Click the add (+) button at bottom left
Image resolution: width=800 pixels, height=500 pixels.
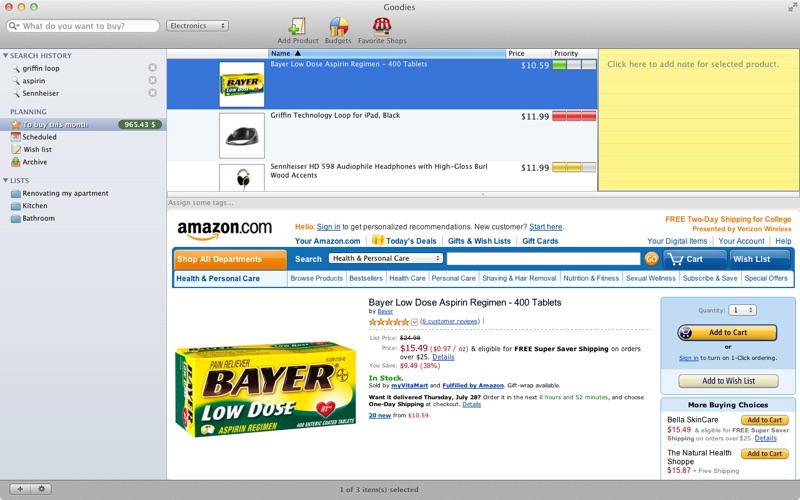click(20, 489)
